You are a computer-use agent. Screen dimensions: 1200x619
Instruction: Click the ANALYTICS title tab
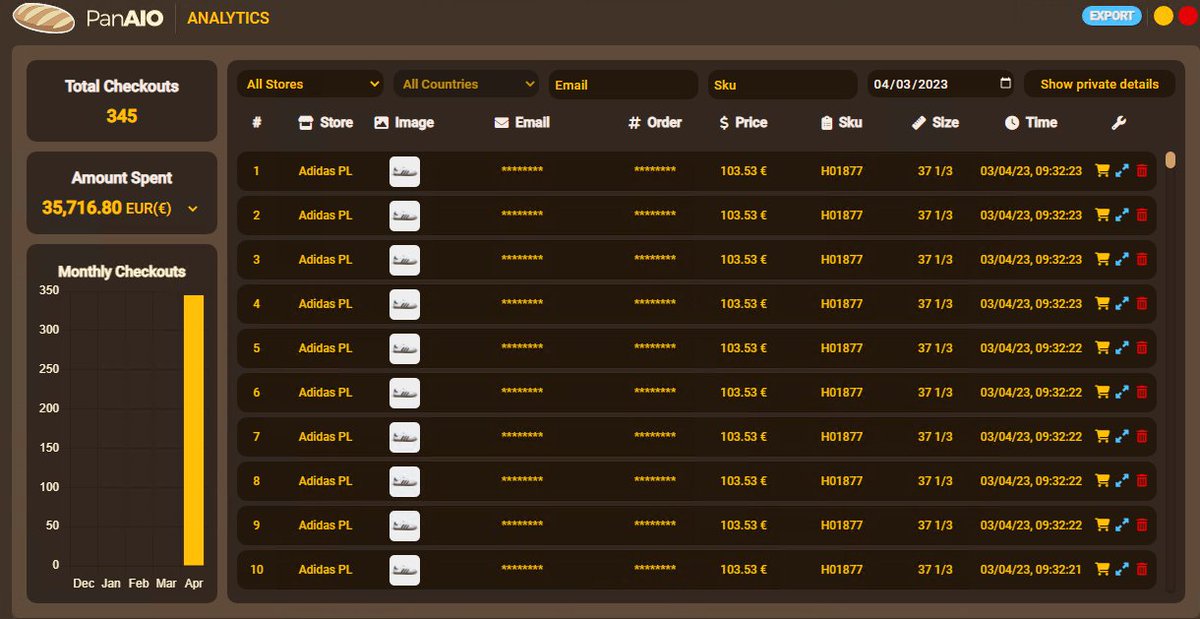tap(228, 18)
